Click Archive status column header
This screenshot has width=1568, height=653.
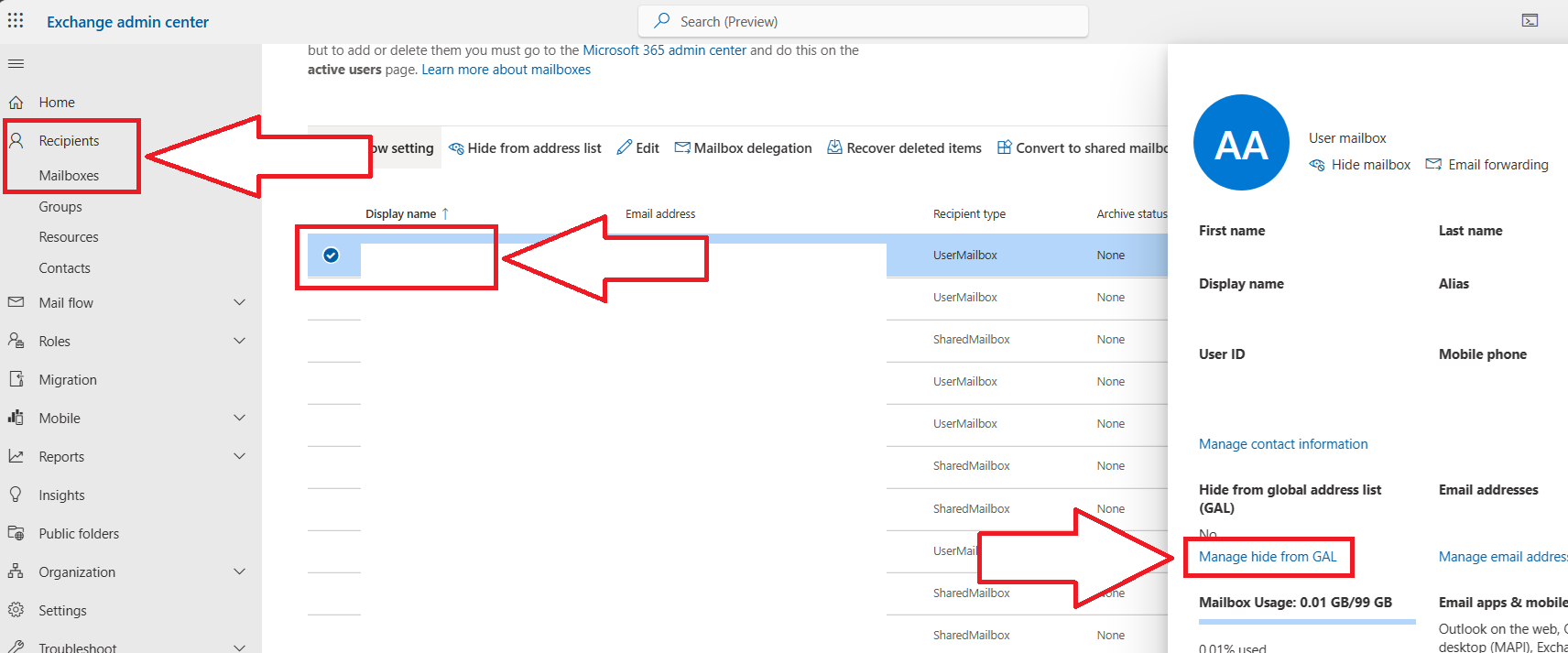point(1132,213)
